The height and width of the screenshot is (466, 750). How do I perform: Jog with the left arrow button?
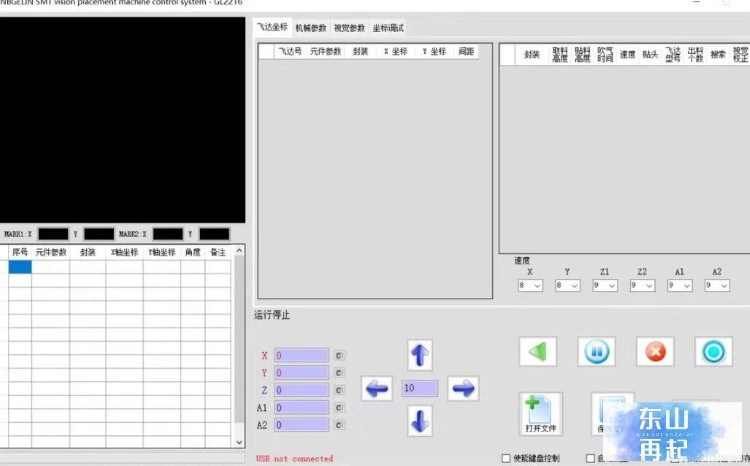[x=377, y=388]
